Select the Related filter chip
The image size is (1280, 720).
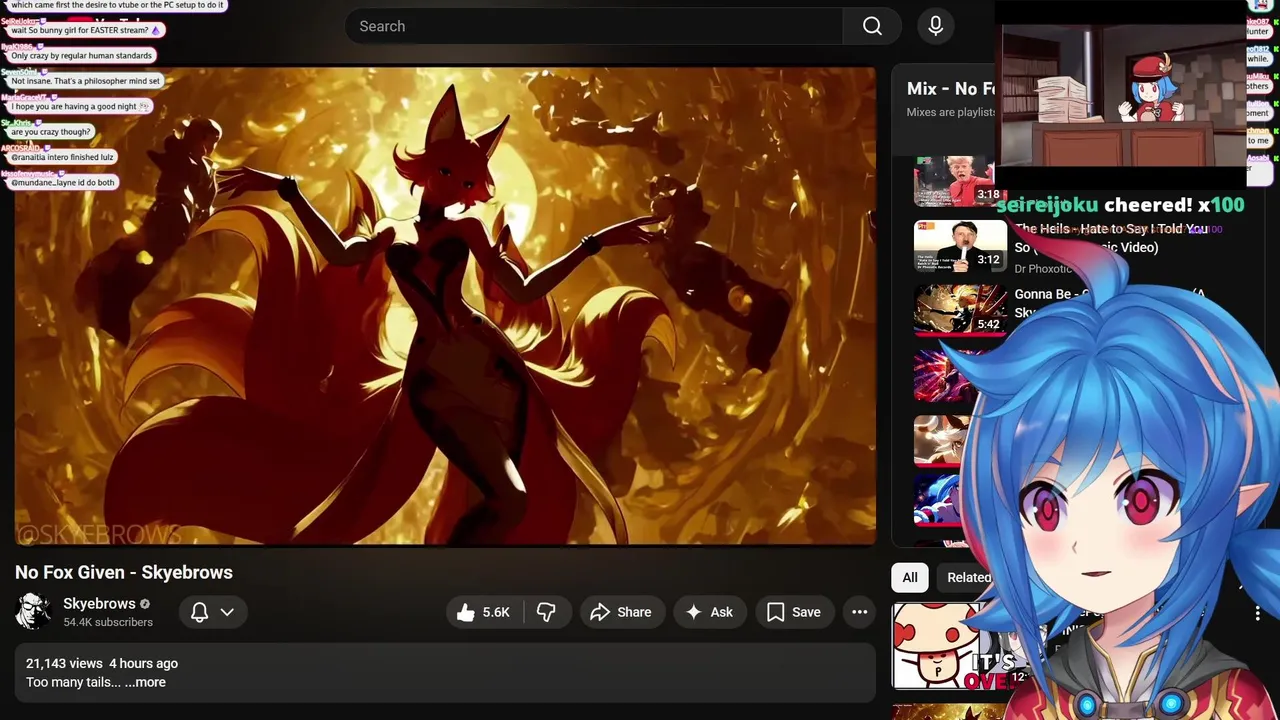pyautogui.click(x=967, y=577)
